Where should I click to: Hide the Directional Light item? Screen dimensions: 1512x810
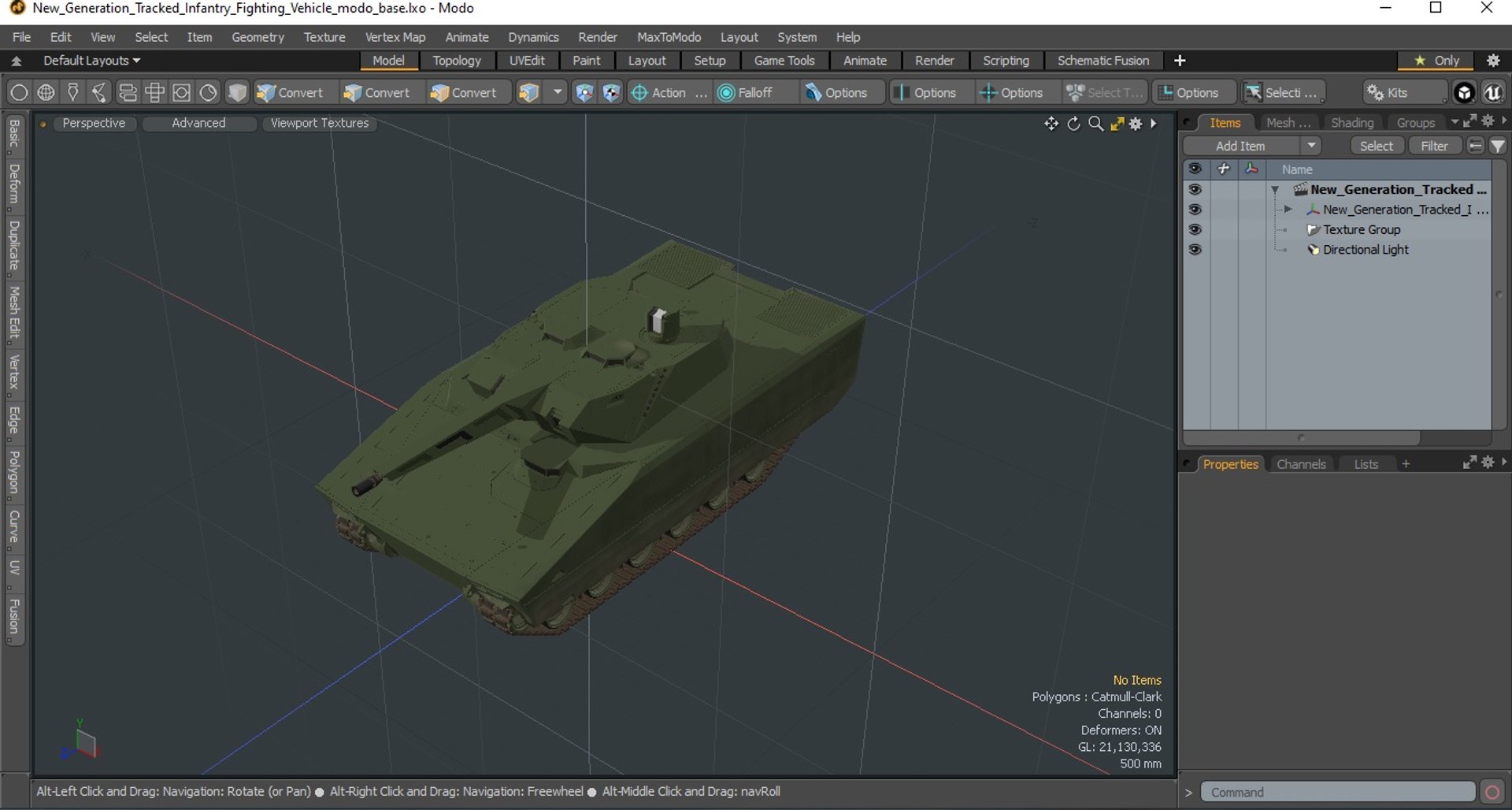(x=1195, y=250)
